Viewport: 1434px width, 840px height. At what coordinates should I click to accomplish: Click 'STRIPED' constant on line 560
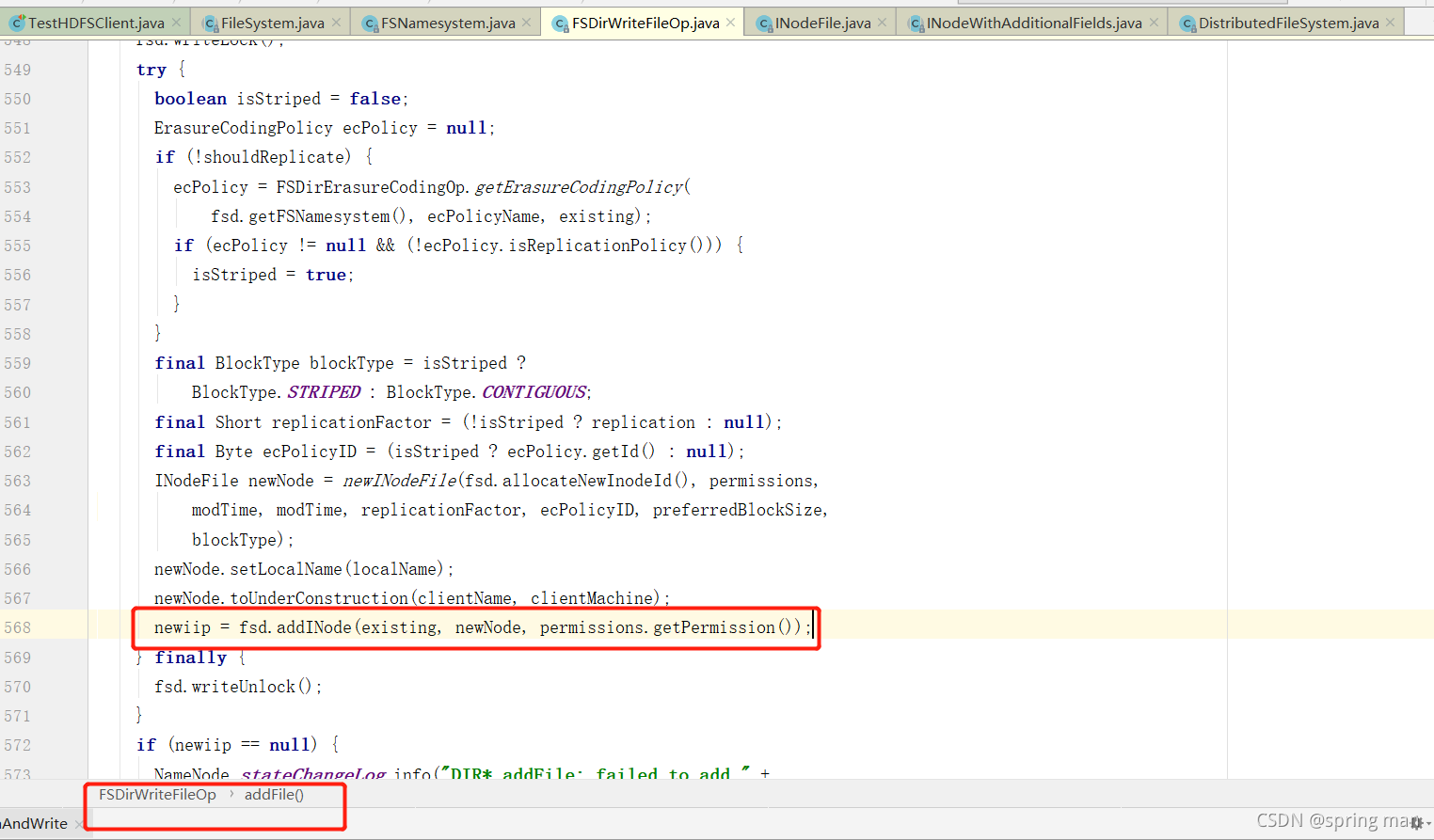click(324, 392)
